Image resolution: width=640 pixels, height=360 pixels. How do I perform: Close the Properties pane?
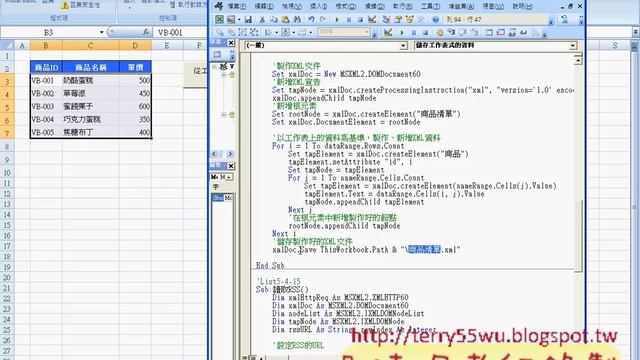click(231, 166)
